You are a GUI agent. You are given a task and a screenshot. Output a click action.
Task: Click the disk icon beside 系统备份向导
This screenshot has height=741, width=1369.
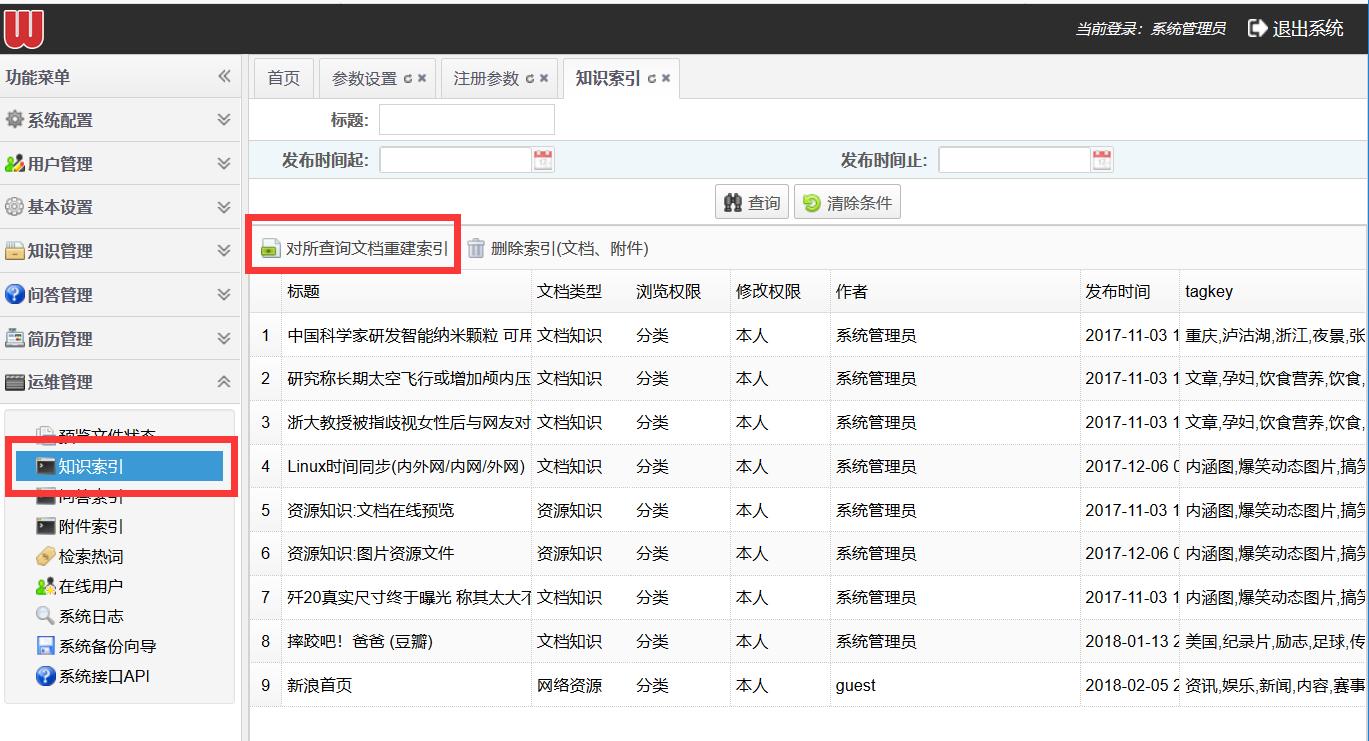[x=45, y=646]
